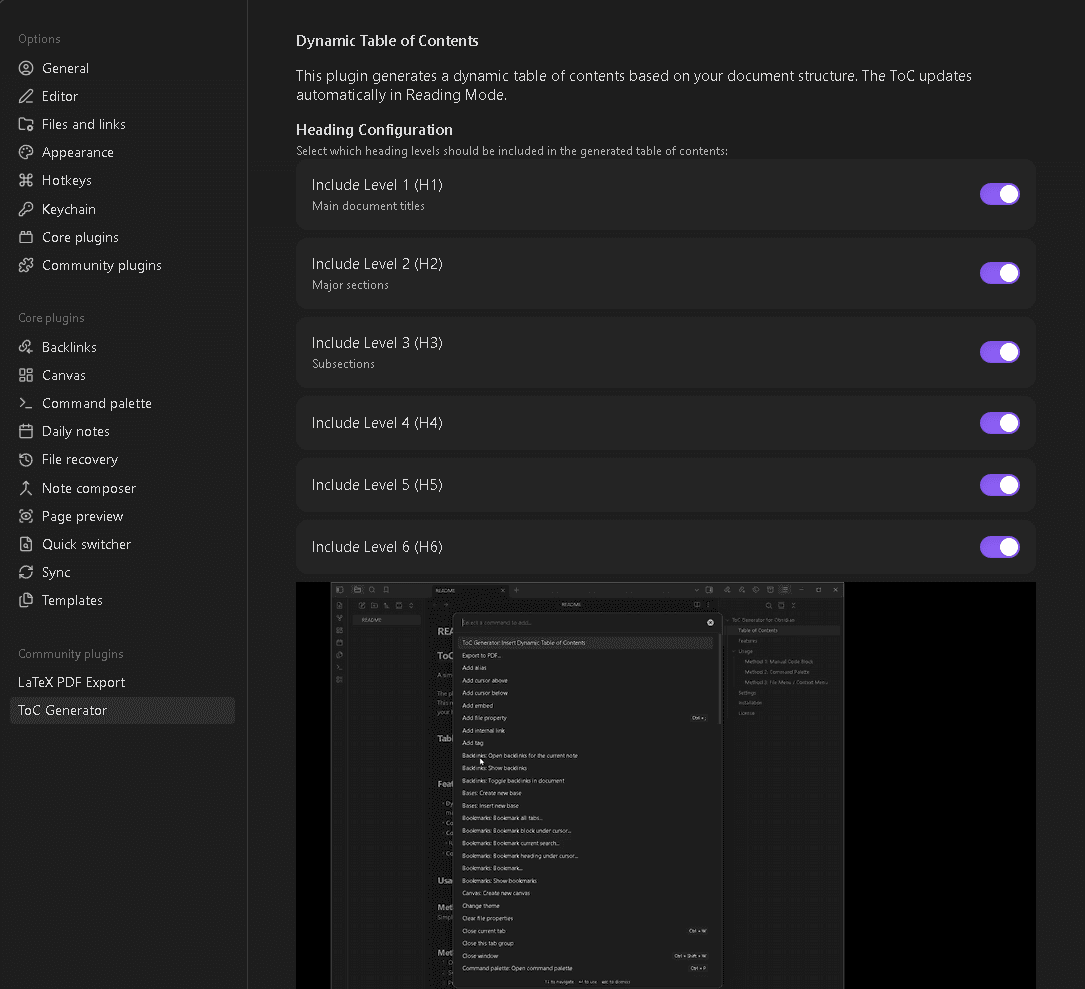Click the 'Main document titles' description
The height and width of the screenshot is (989, 1085).
tap(368, 206)
